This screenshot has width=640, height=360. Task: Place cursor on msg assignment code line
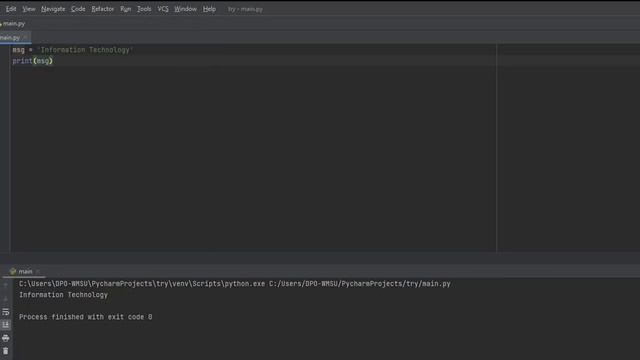point(73,50)
